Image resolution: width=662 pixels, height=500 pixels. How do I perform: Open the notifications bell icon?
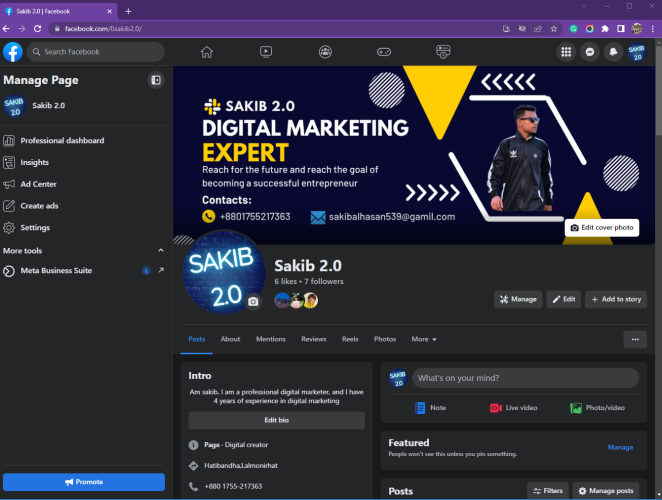point(613,52)
